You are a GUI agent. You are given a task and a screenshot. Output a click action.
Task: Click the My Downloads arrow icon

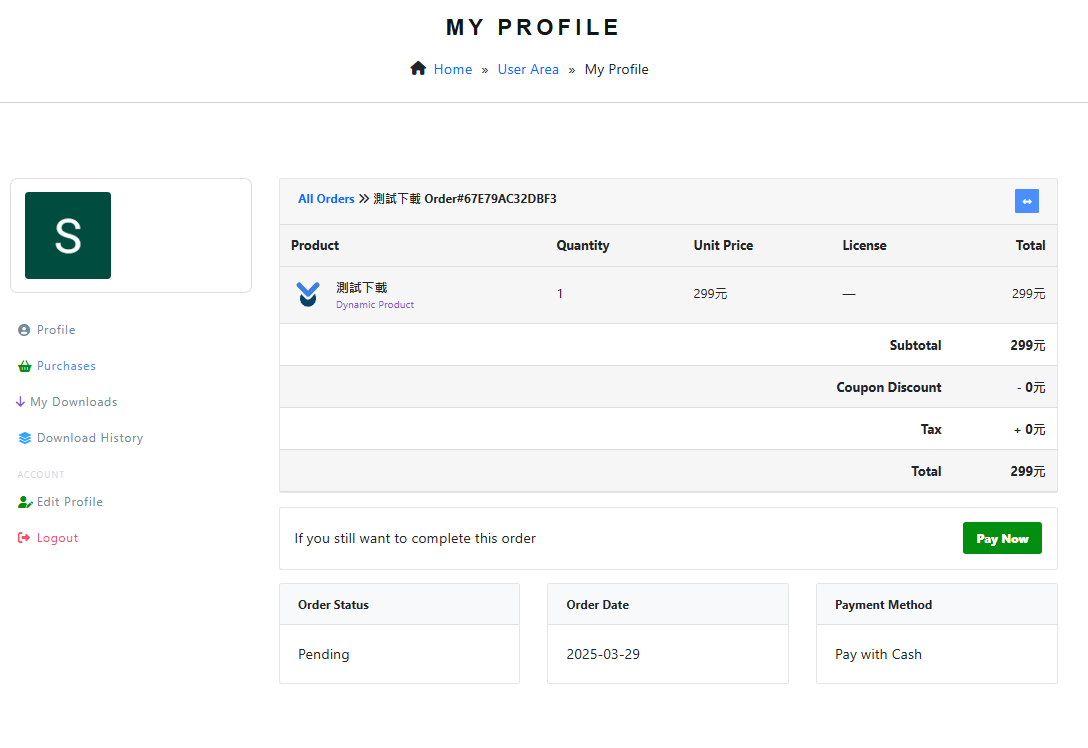pyautogui.click(x=20, y=402)
